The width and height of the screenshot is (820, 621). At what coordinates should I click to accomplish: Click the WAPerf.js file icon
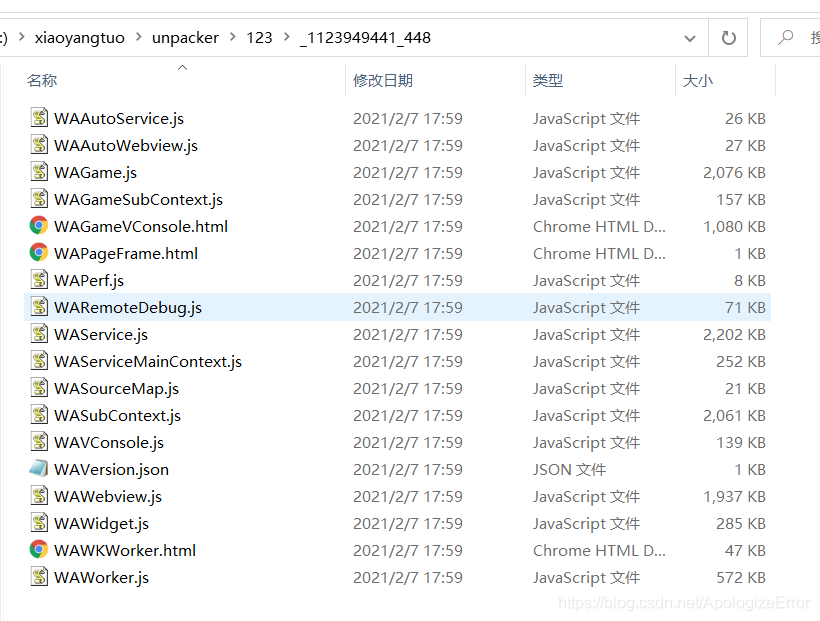point(39,280)
